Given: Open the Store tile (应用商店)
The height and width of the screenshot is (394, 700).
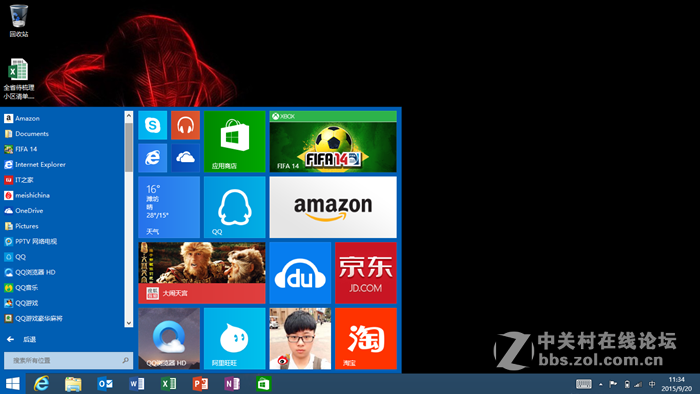Looking at the screenshot, I should tap(235, 141).
